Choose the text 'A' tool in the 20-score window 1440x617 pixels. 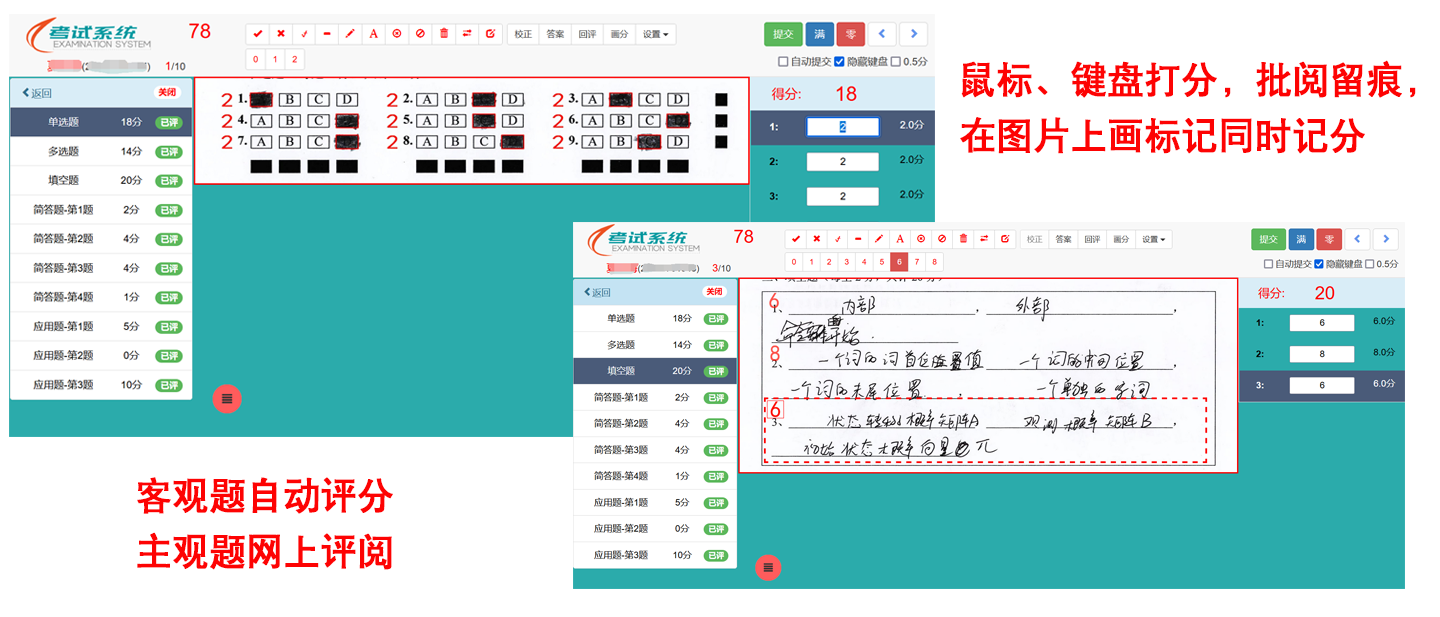click(900, 239)
